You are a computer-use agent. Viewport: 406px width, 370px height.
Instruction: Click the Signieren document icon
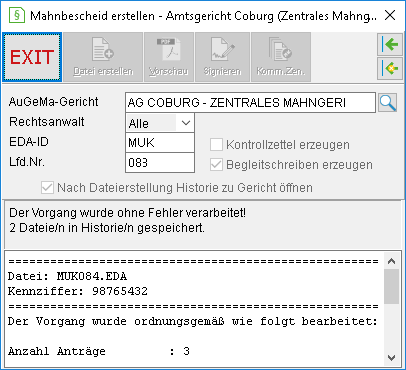[x=222, y=57]
